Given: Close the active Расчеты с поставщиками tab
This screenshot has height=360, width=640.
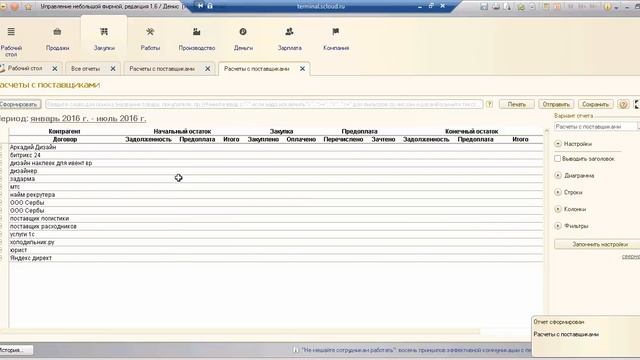Looking at the screenshot, I should point(302,69).
